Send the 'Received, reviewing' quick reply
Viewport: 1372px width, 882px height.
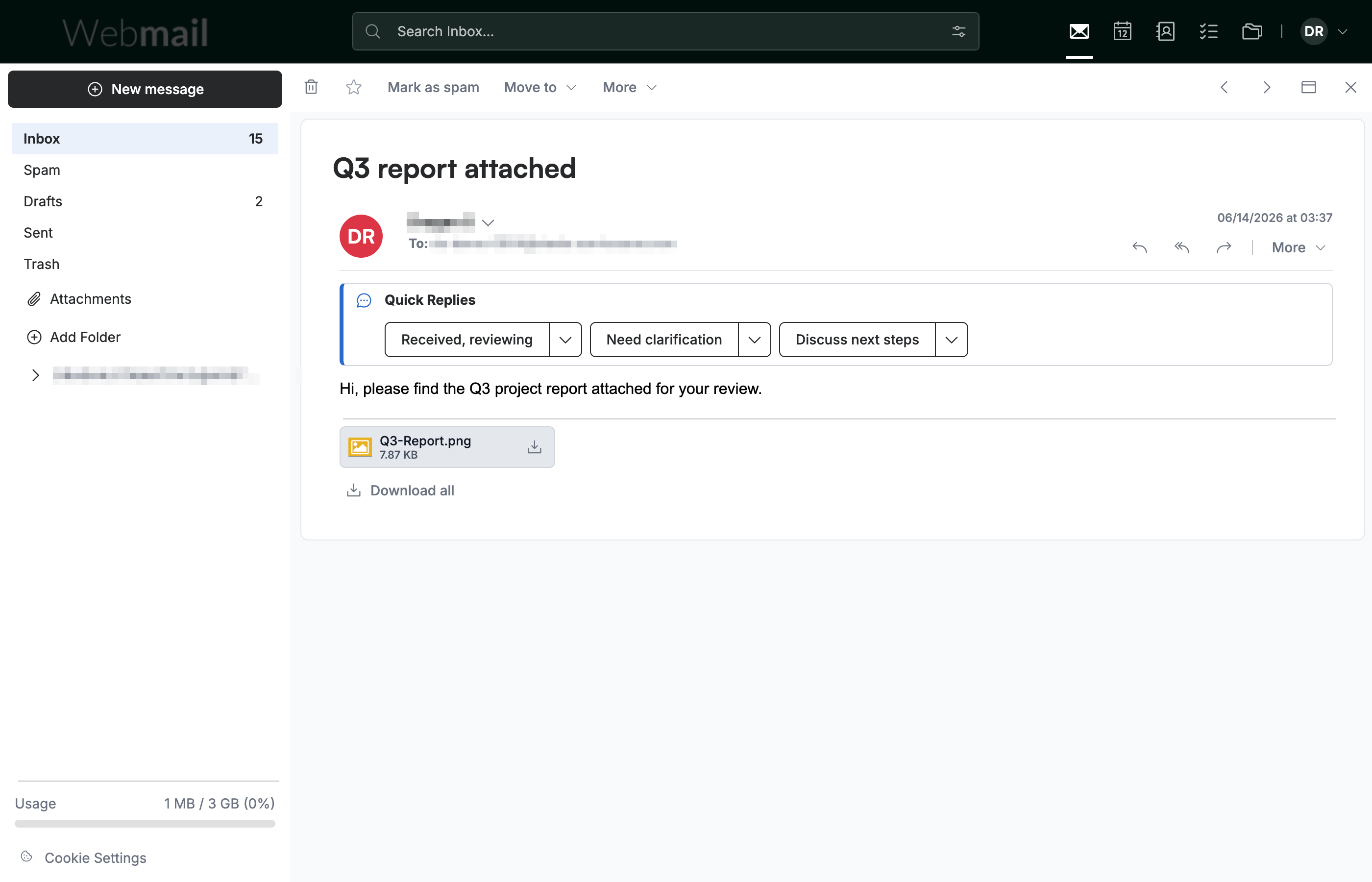click(466, 340)
